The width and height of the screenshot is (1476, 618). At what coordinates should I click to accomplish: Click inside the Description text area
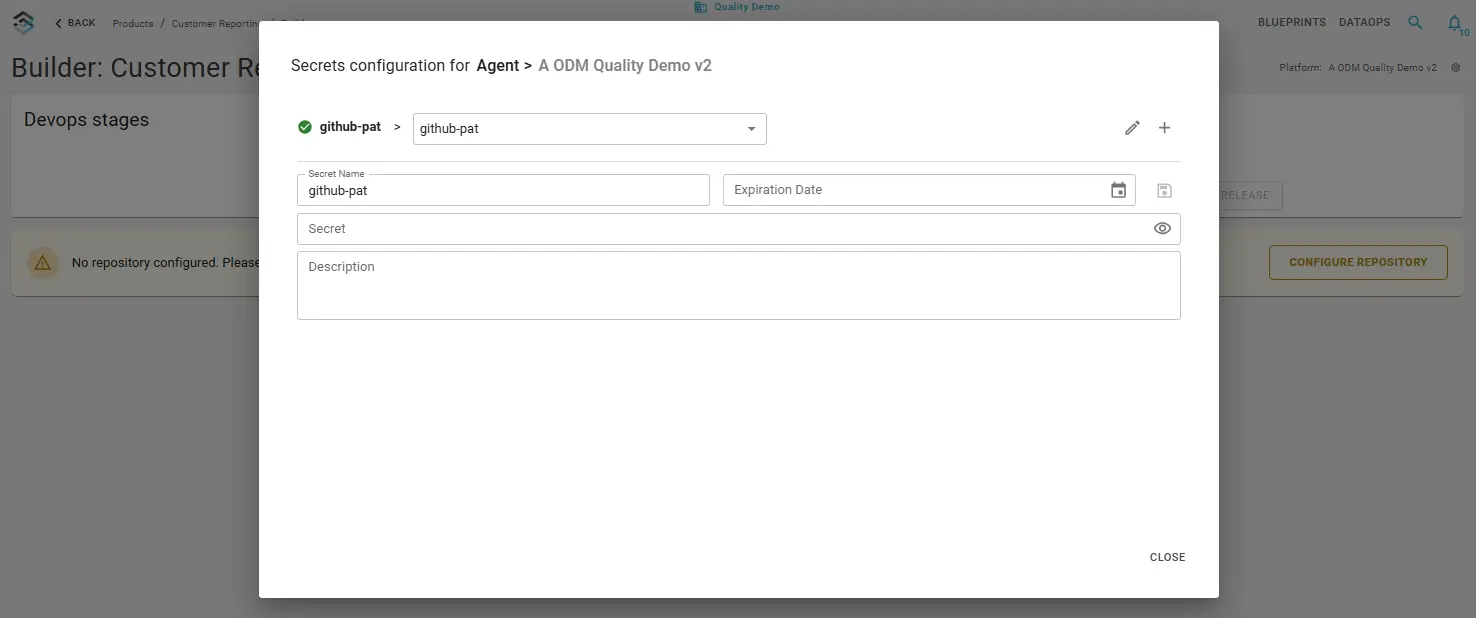pyautogui.click(x=738, y=285)
